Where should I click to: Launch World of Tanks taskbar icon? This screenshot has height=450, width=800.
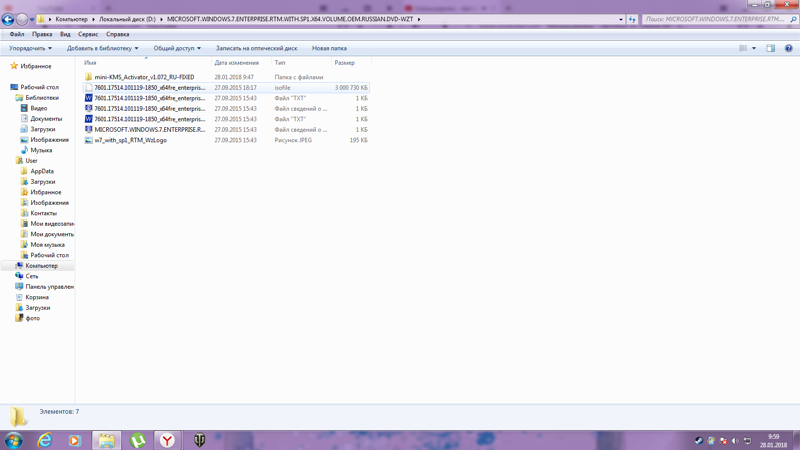199,440
